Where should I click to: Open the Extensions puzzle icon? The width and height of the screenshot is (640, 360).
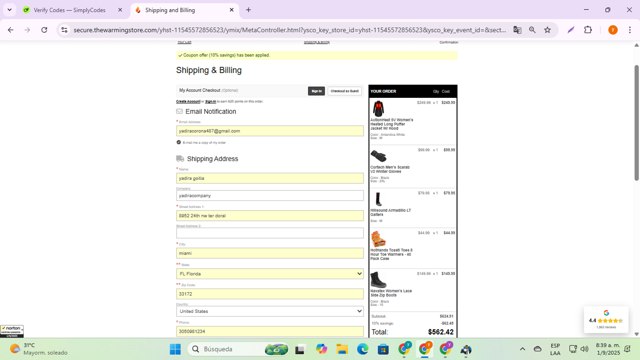pos(588,30)
